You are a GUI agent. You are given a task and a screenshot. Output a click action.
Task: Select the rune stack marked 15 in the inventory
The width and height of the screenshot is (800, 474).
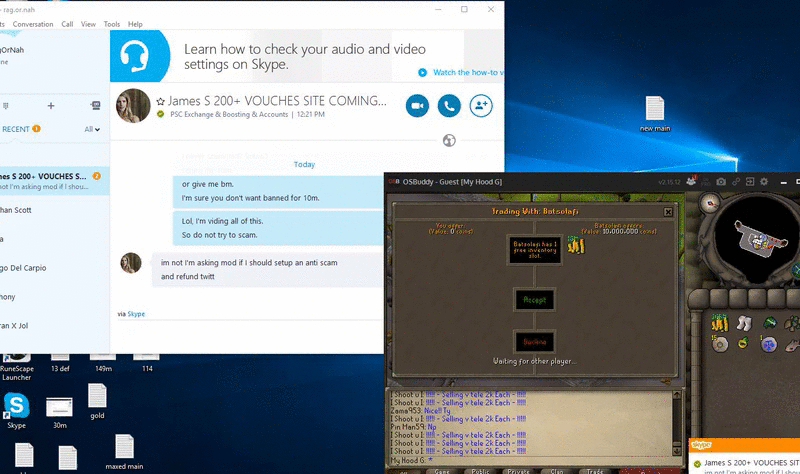pyautogui.click(x=719, y=344)
